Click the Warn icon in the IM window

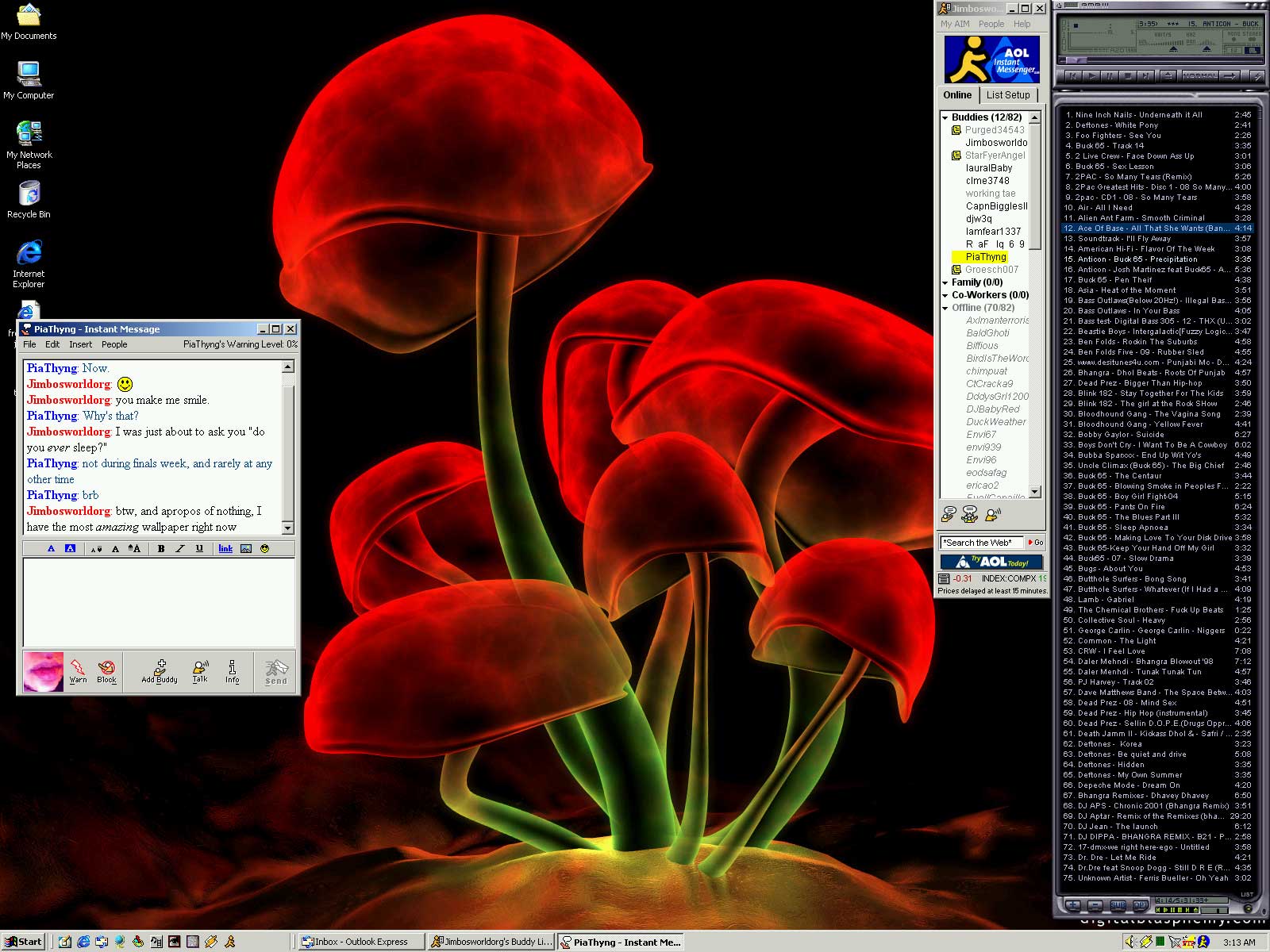click(x=78, y=671)
